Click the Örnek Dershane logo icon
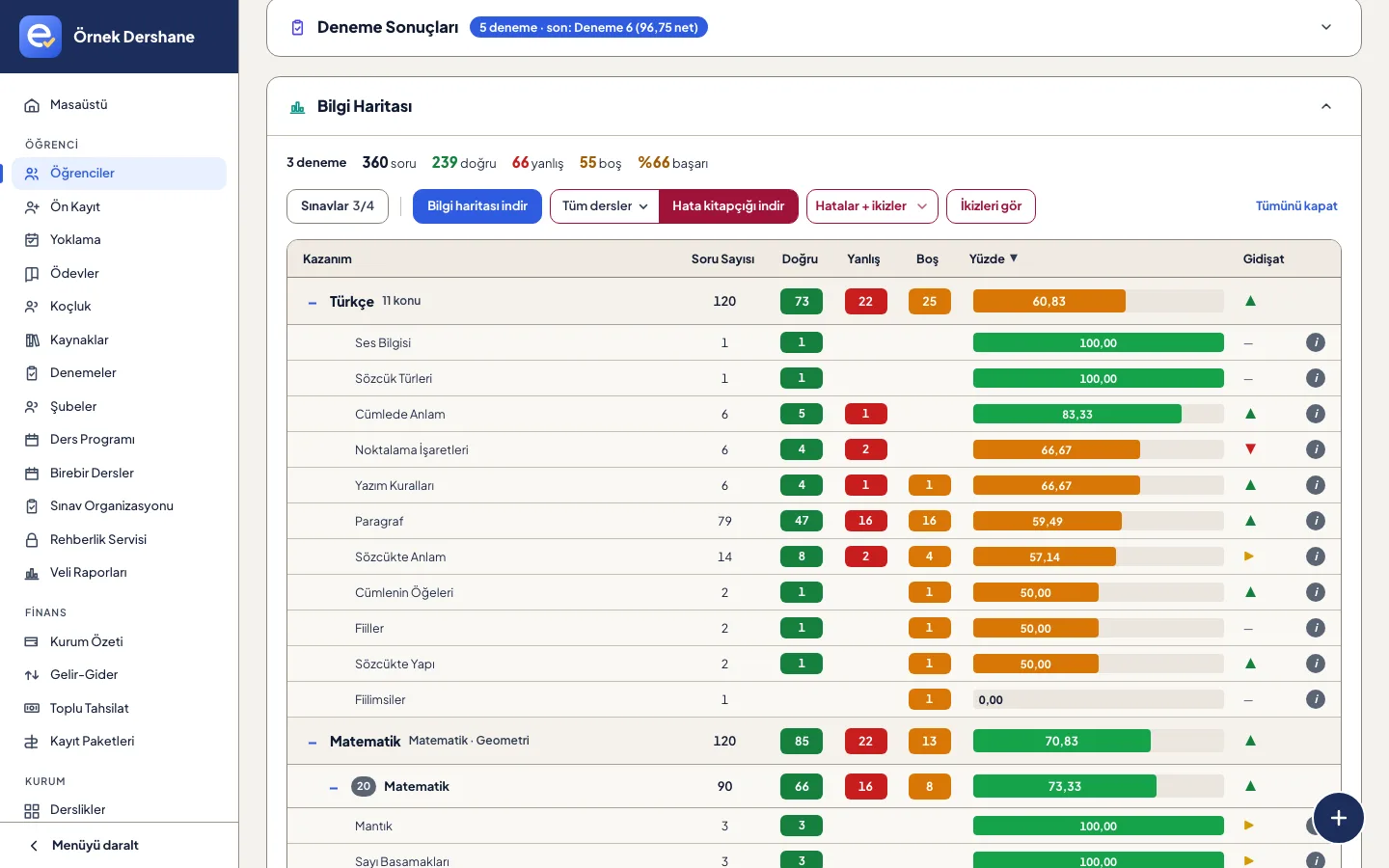1389x868 pixels. tap(41, 37)
